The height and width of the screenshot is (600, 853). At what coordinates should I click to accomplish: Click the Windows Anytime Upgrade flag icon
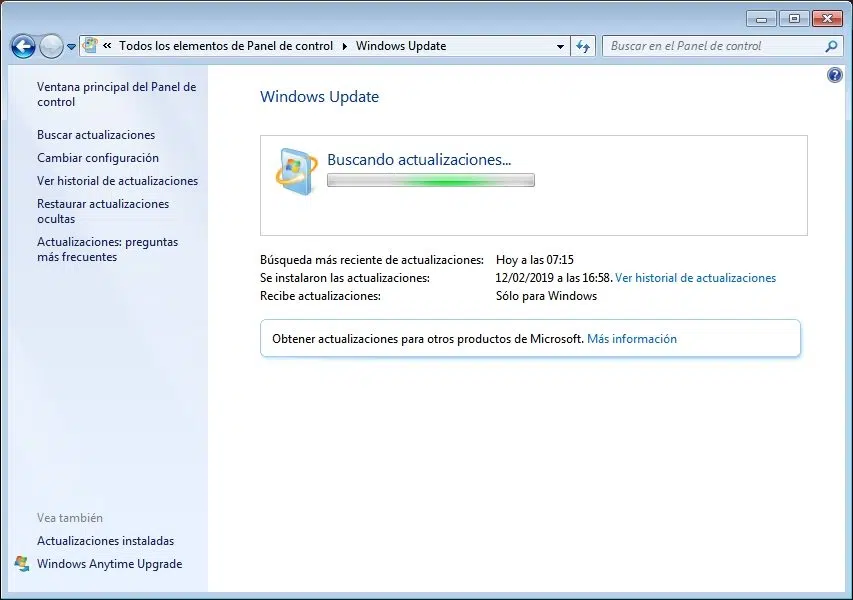click(x=22, y=564)
